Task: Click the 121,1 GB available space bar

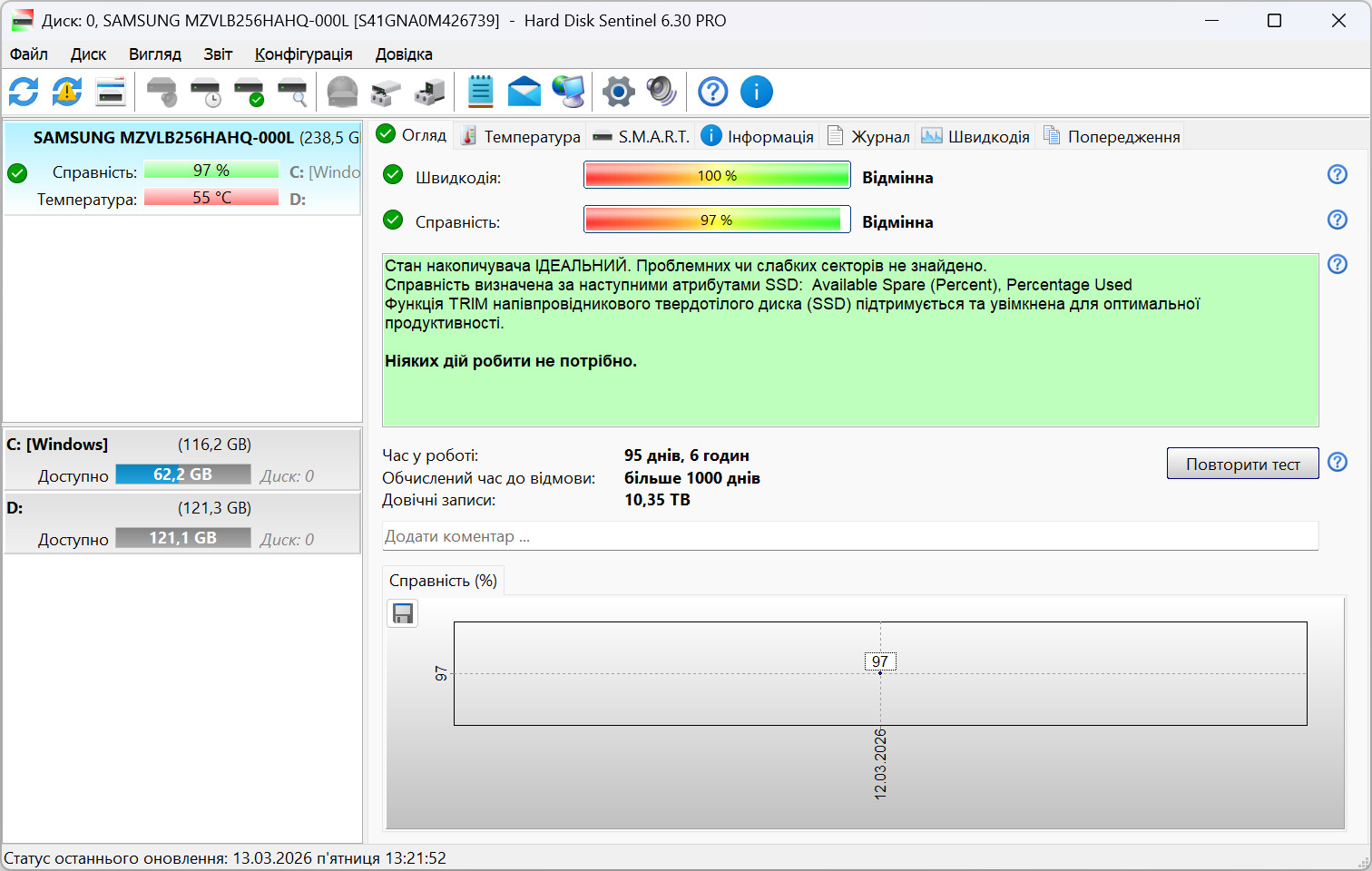Action: 183,538
